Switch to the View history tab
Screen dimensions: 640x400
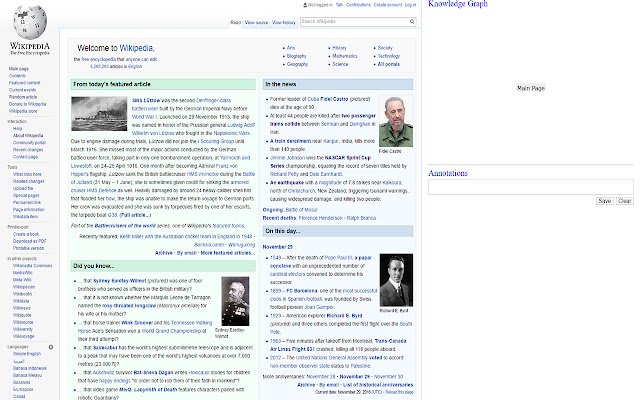coord(283,21)
